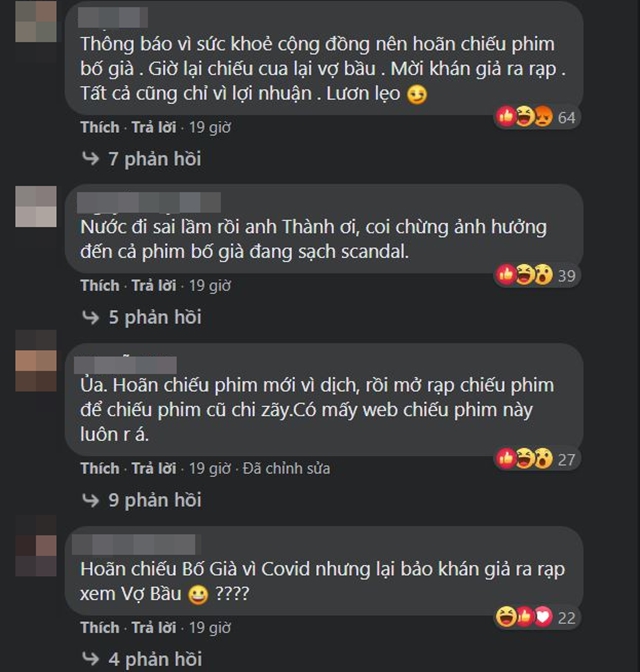Like the comment about Lươn lẹo with Thích
Image resolution: width=640 pixels, height=672 pixels.
100,127
